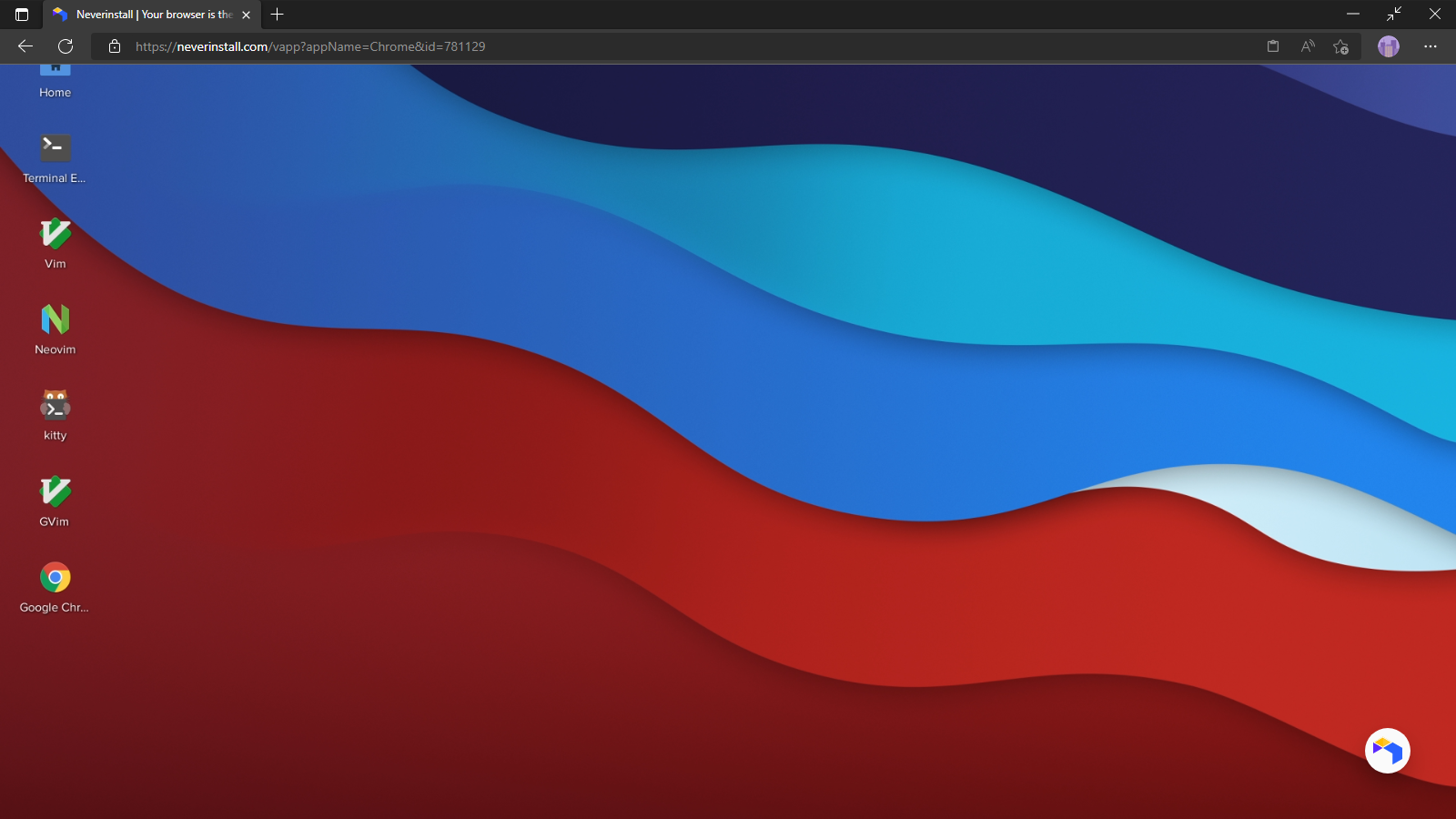This screenshot has width=1456, height=819.
Task: Close the Neverinstall tab
Action: [246, 15]
